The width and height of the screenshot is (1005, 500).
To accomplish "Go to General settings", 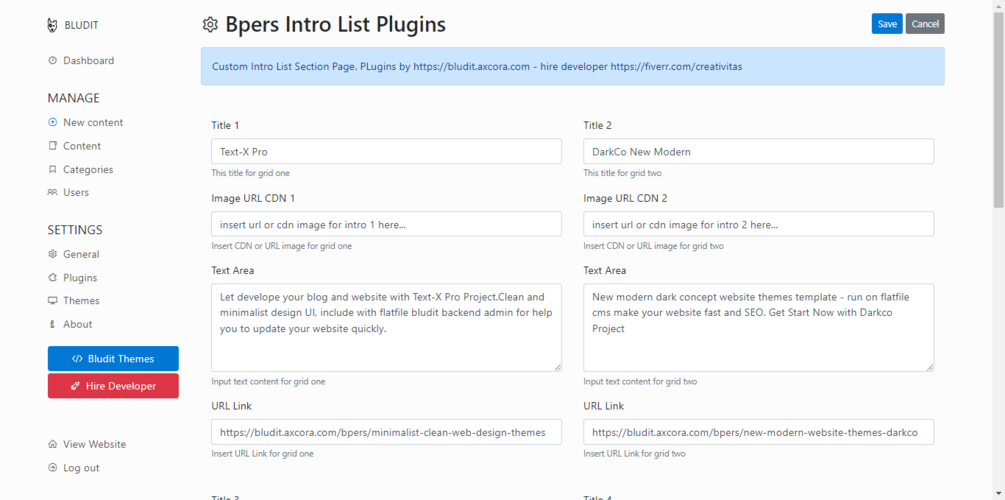I will (x=81, y=255).
